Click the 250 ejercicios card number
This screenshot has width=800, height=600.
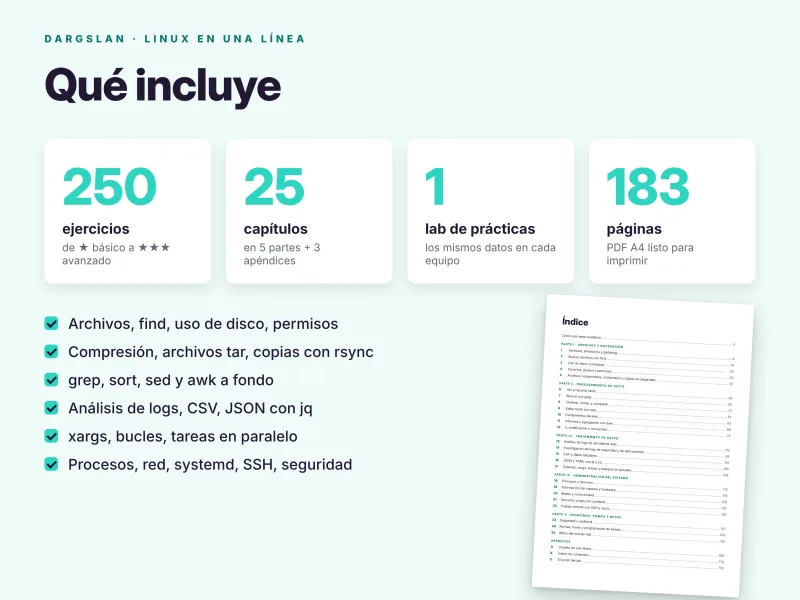(110, 187)
